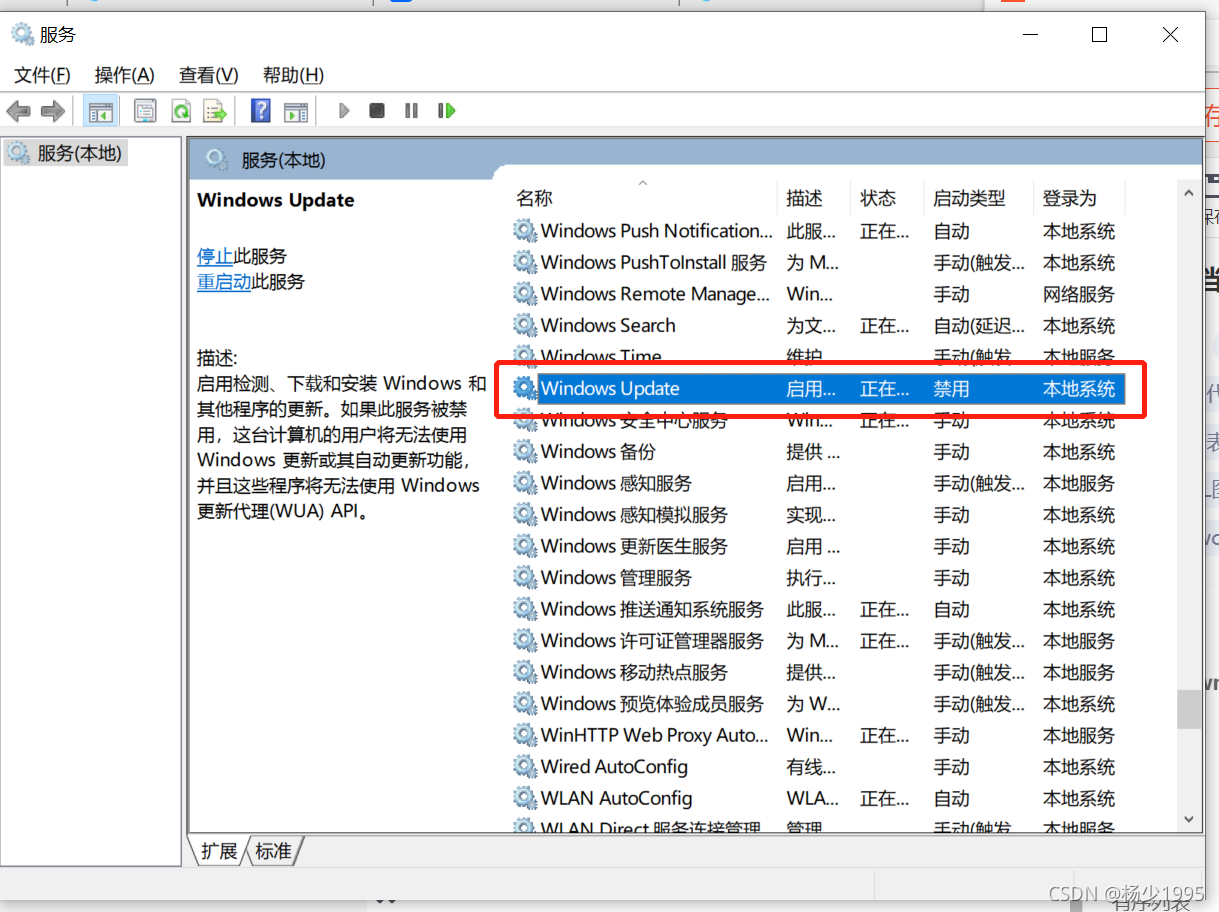
Task: Click the 重启动 service link
Action: tap(224, 282)
